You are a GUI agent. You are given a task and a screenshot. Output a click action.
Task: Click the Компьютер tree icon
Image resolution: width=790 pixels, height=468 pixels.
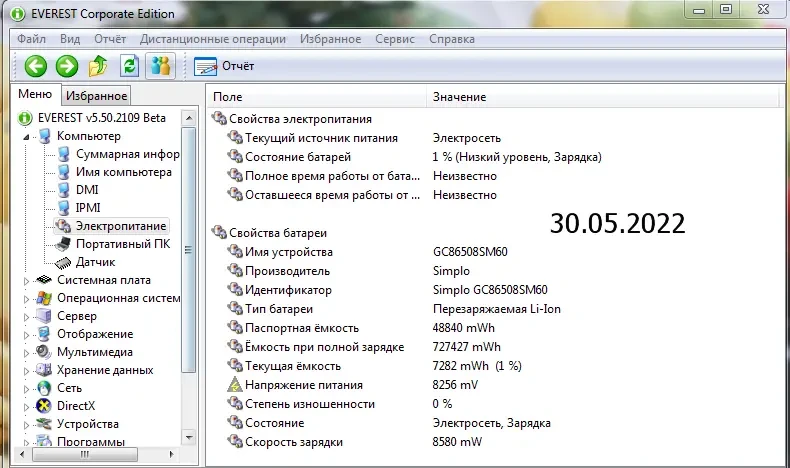coord(45,136)
